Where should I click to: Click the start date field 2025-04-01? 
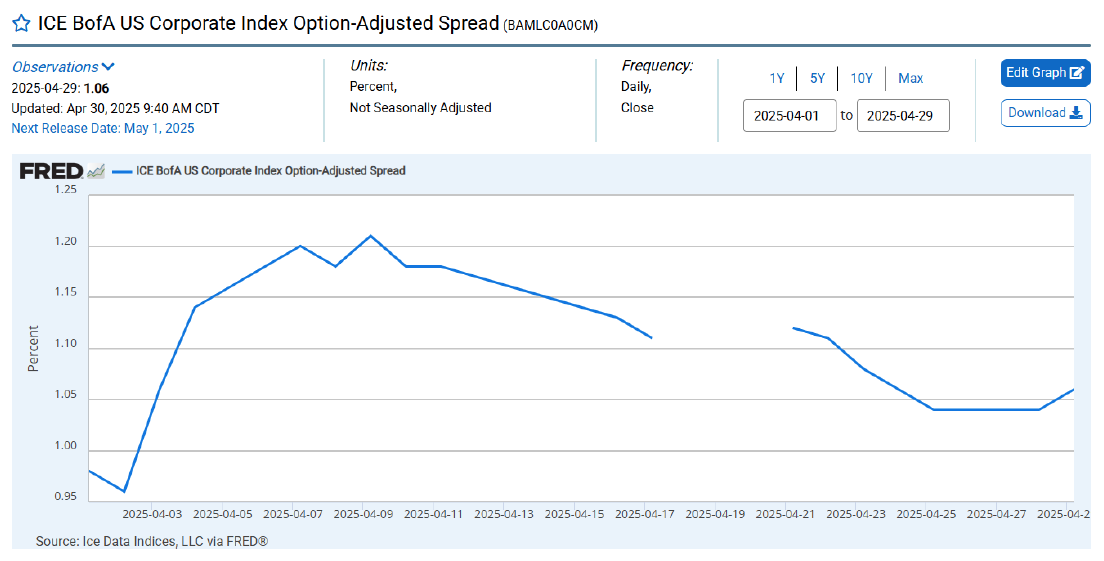coord(789,116)
